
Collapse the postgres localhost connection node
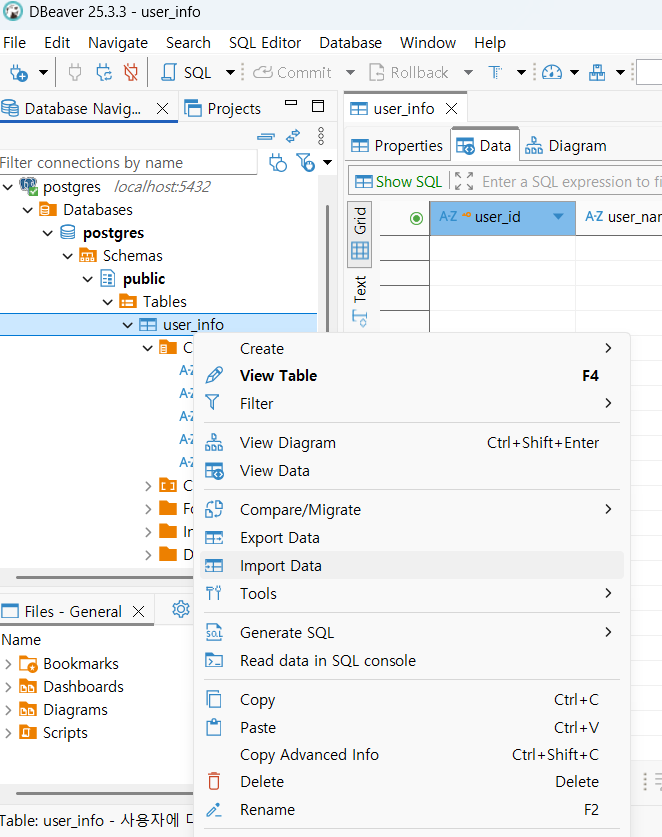(8, 187)
